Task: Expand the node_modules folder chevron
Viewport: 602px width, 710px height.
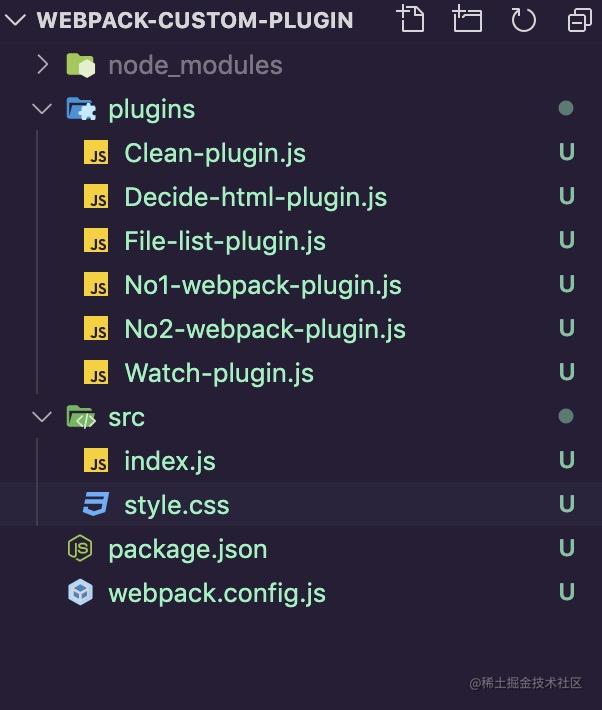Action: [42, 65]
